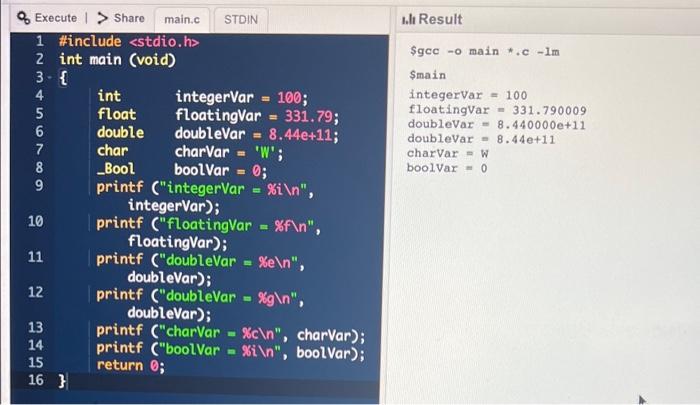Click the int main (void) line
The height and width of the screenshot is (405, 700).
(117, 60)
